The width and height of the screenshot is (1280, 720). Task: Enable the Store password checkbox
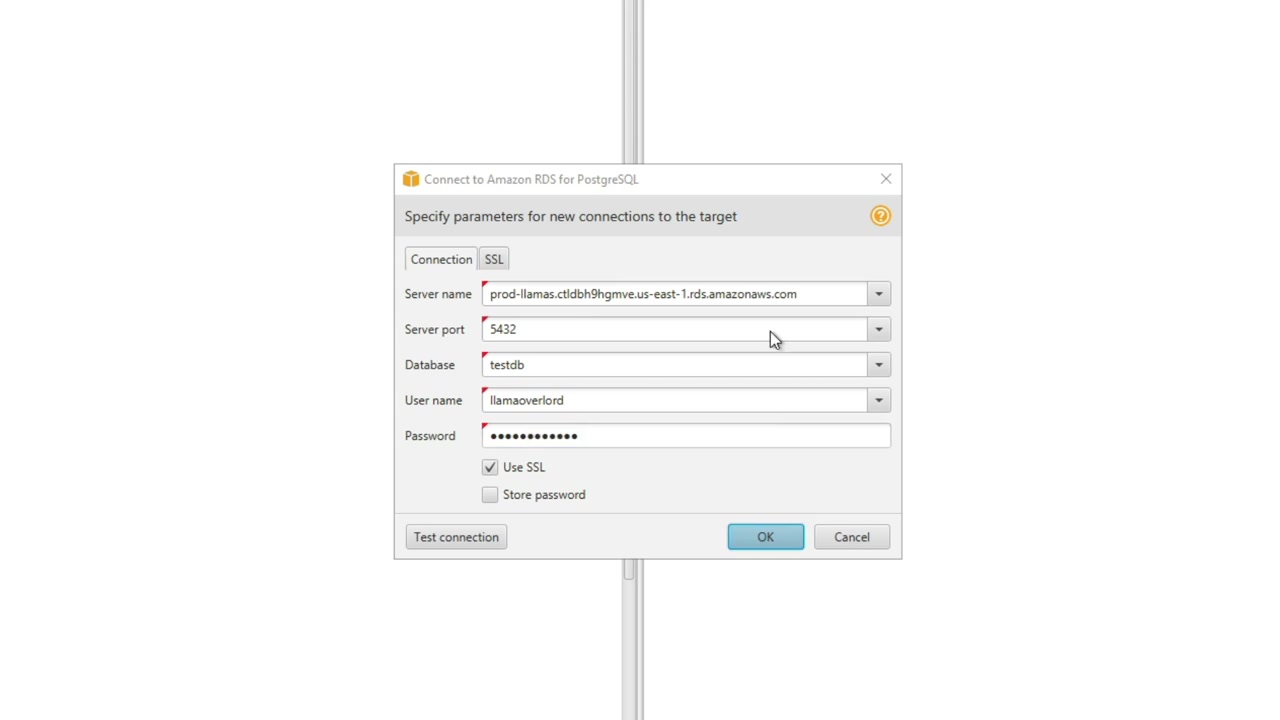pyautogui.click(x=490, y=495)
